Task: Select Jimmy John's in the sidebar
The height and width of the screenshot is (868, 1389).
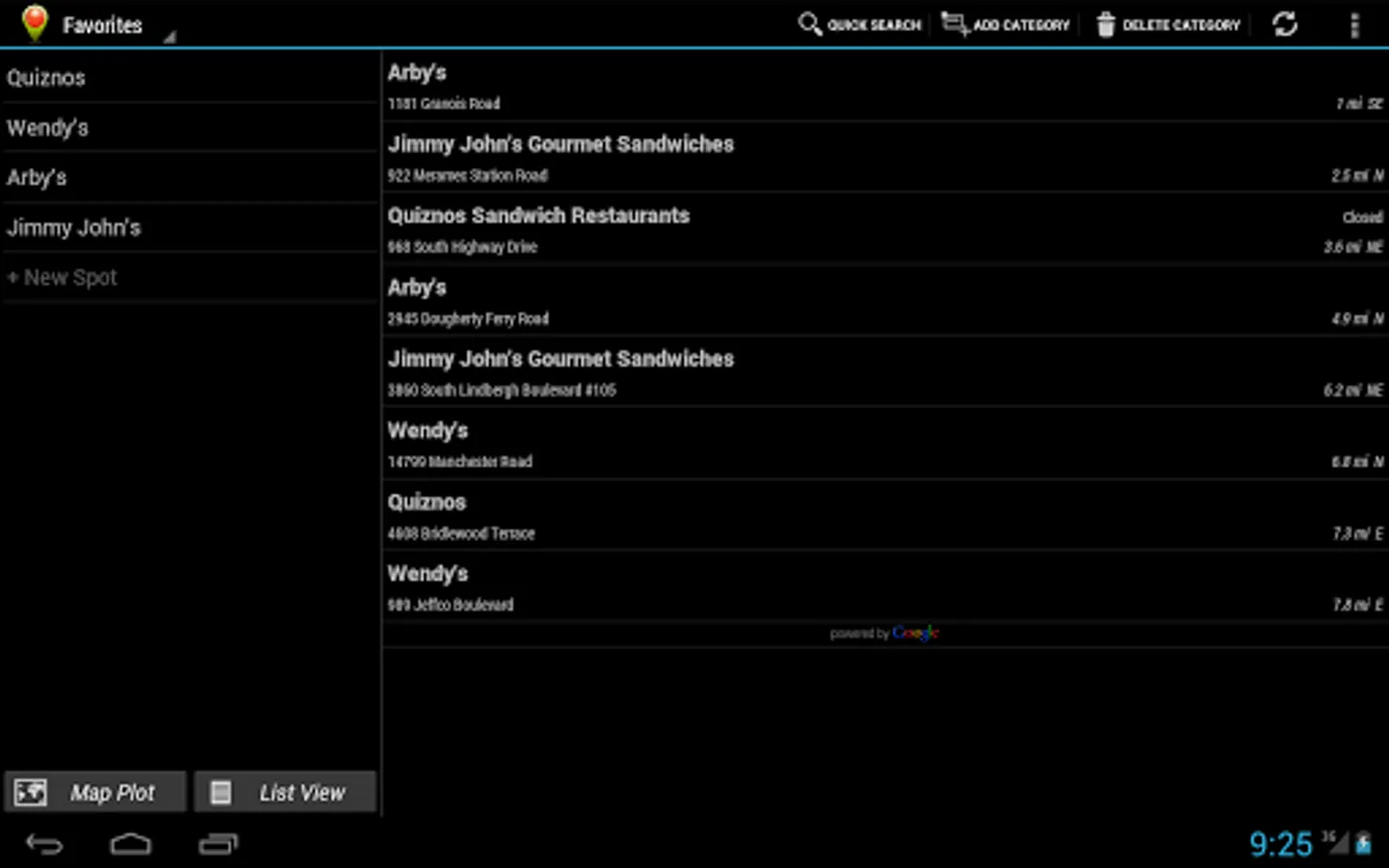Action: [x=190, y=228]
